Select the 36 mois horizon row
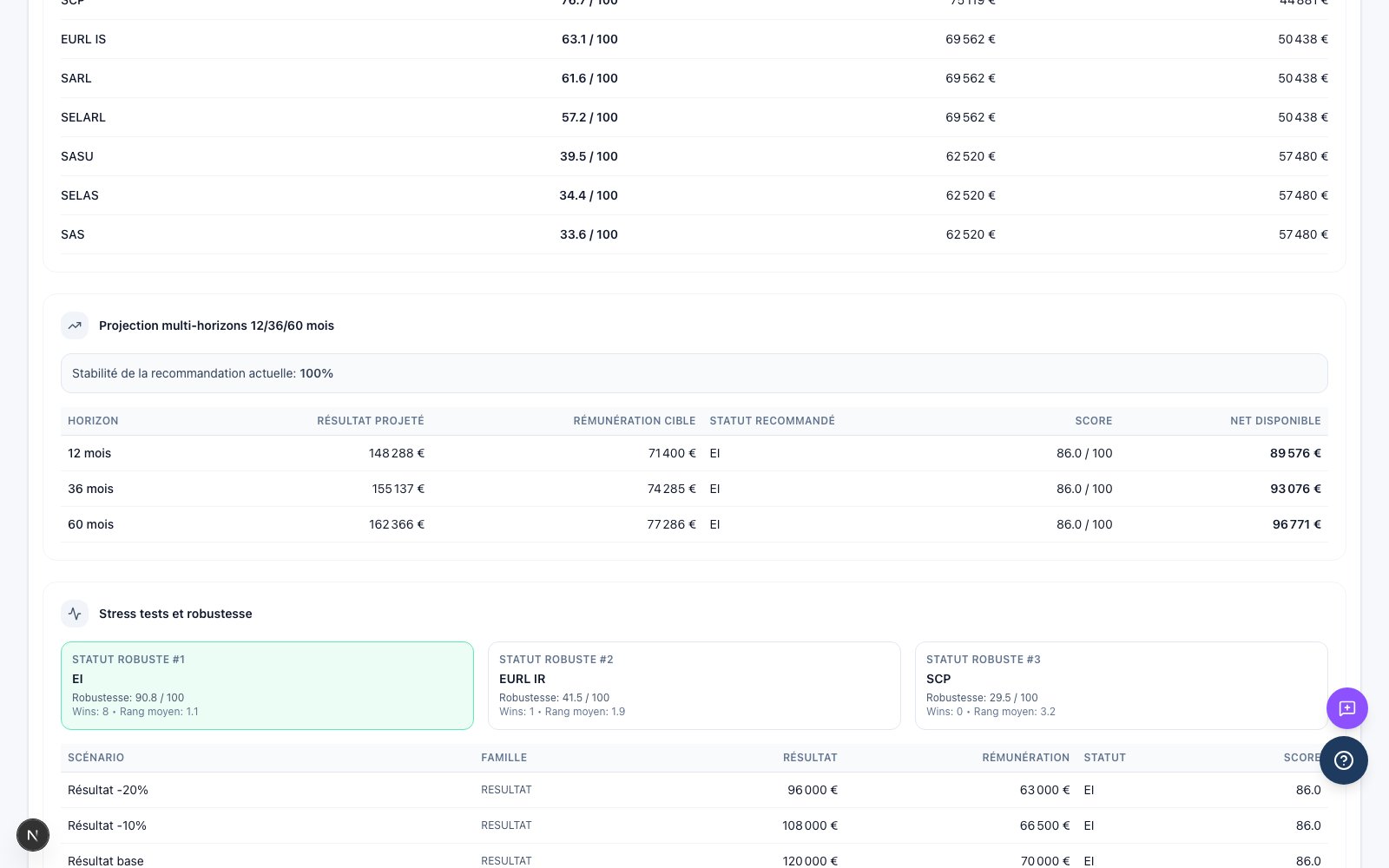 [694, 489]
